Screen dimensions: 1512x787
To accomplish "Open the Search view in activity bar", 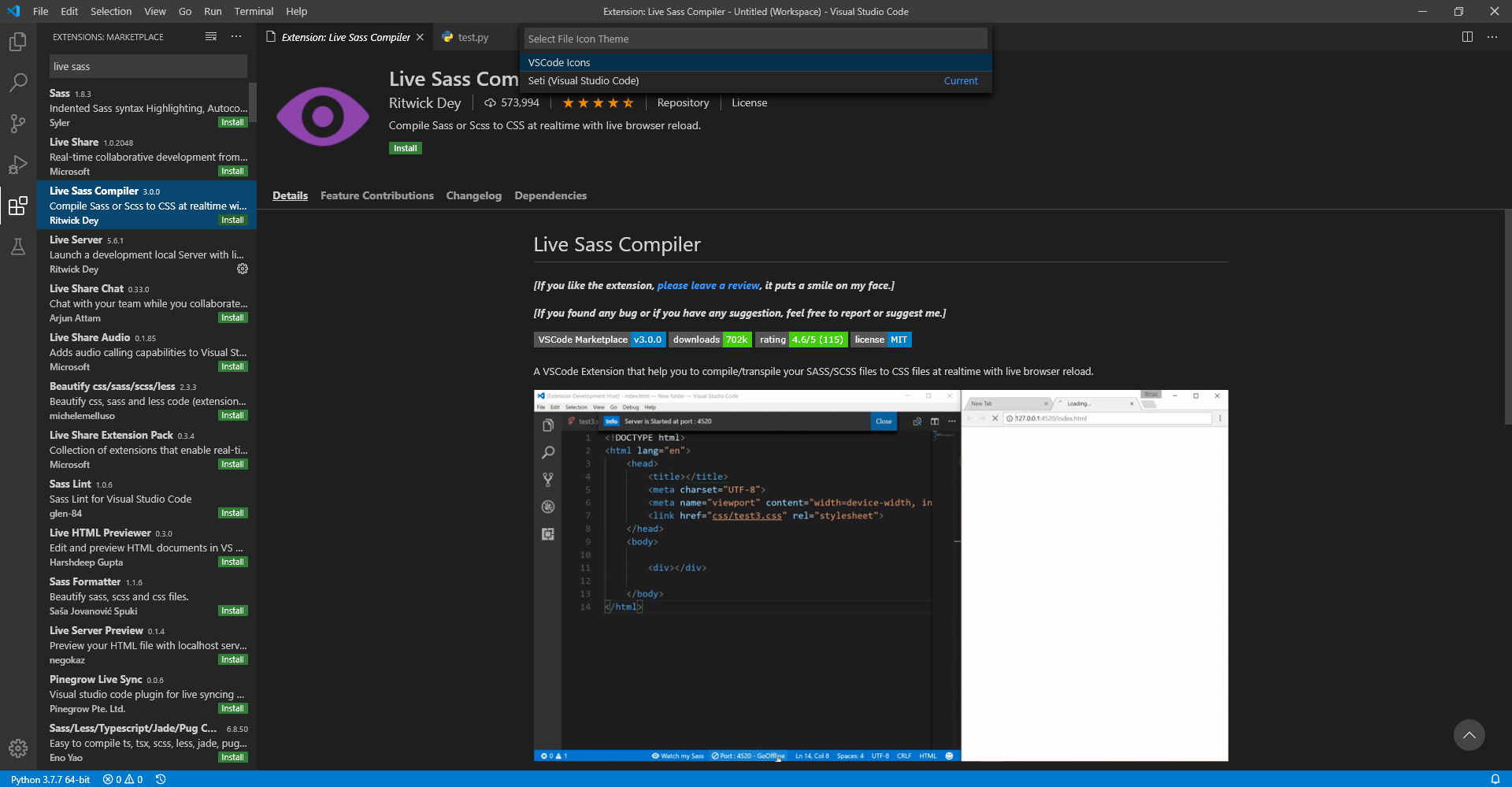I will point(18,82).
